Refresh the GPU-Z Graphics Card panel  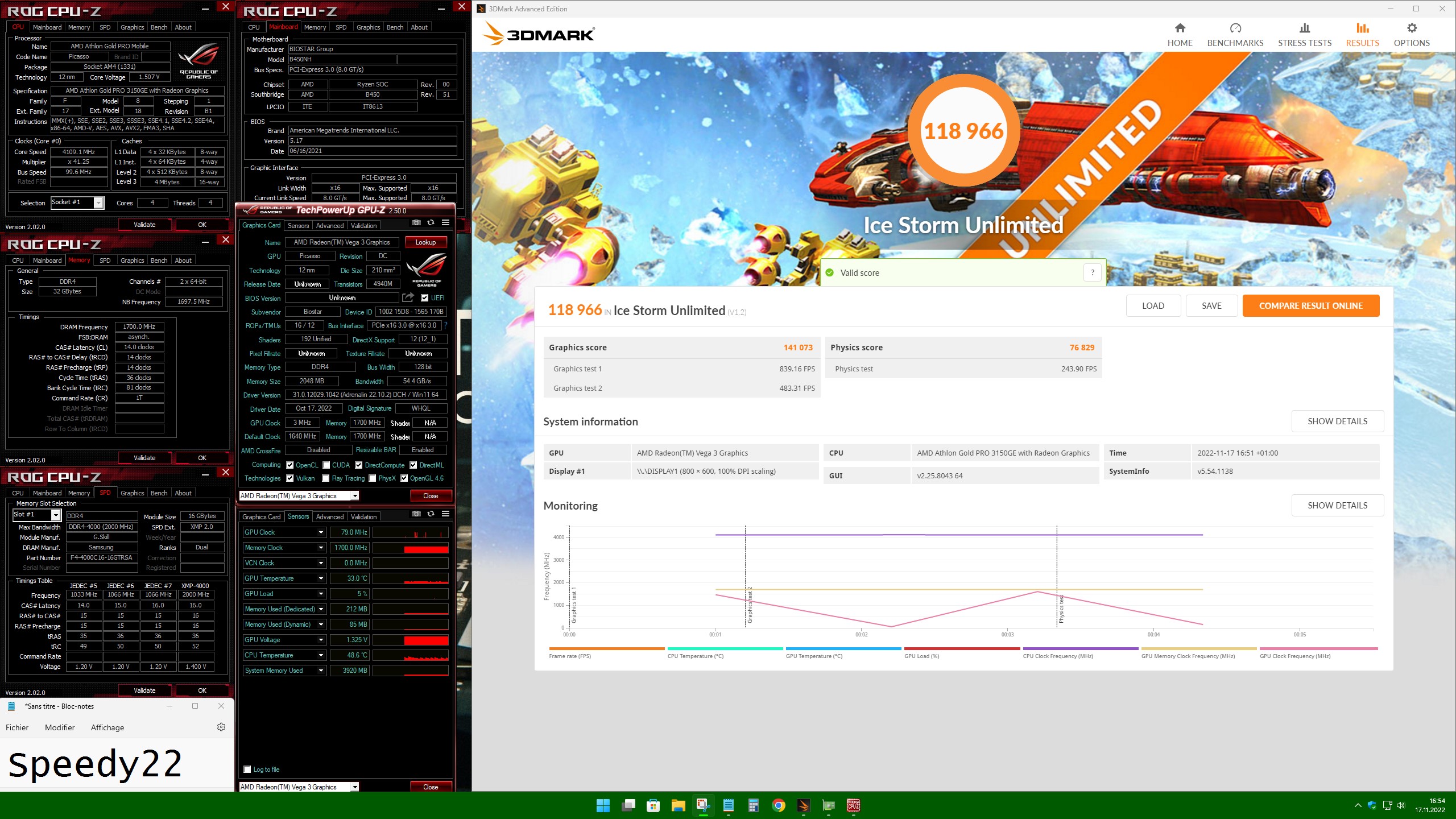click(x=431, y=222)
